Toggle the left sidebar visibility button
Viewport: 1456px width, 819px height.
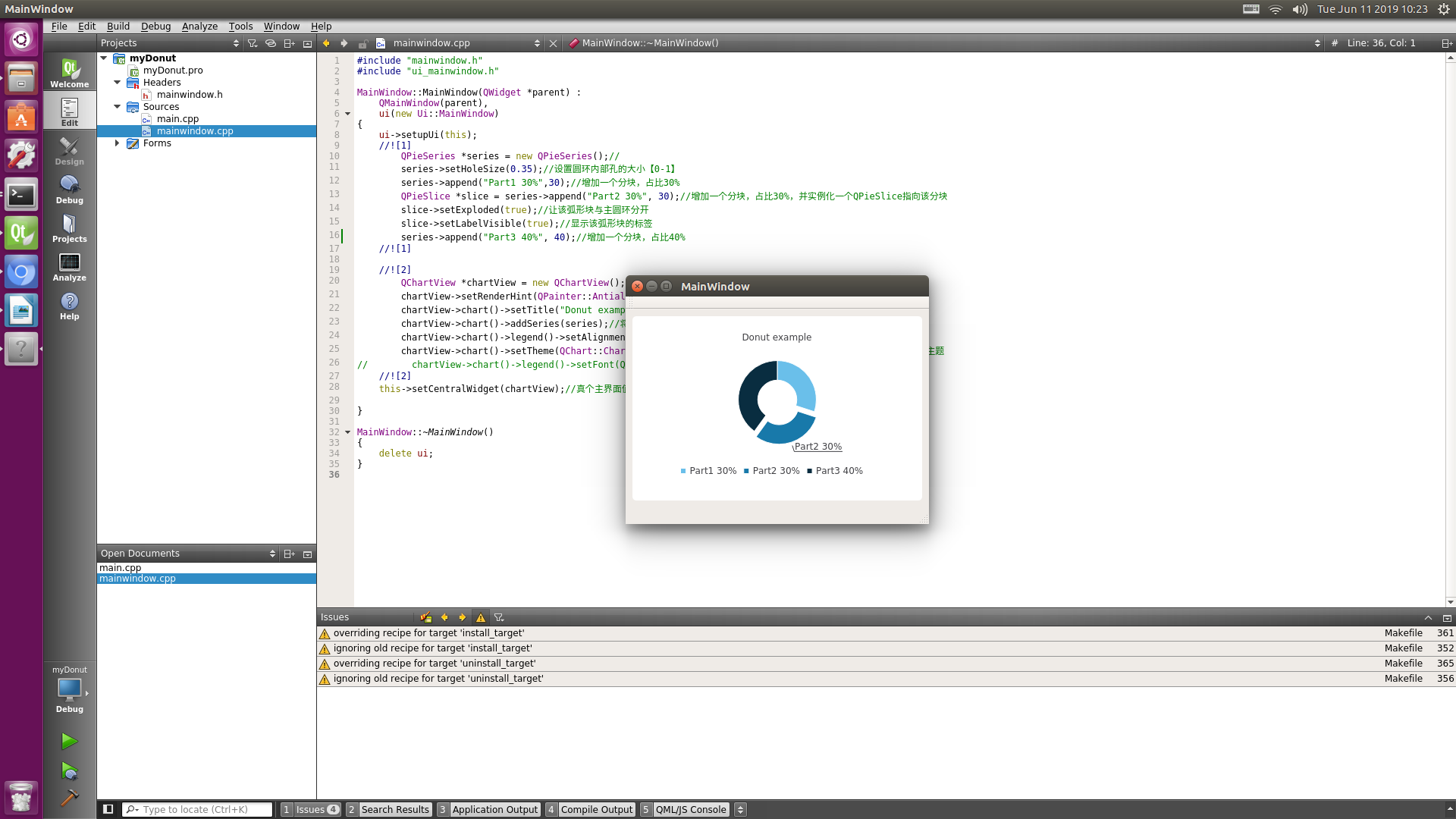(108, 809)
